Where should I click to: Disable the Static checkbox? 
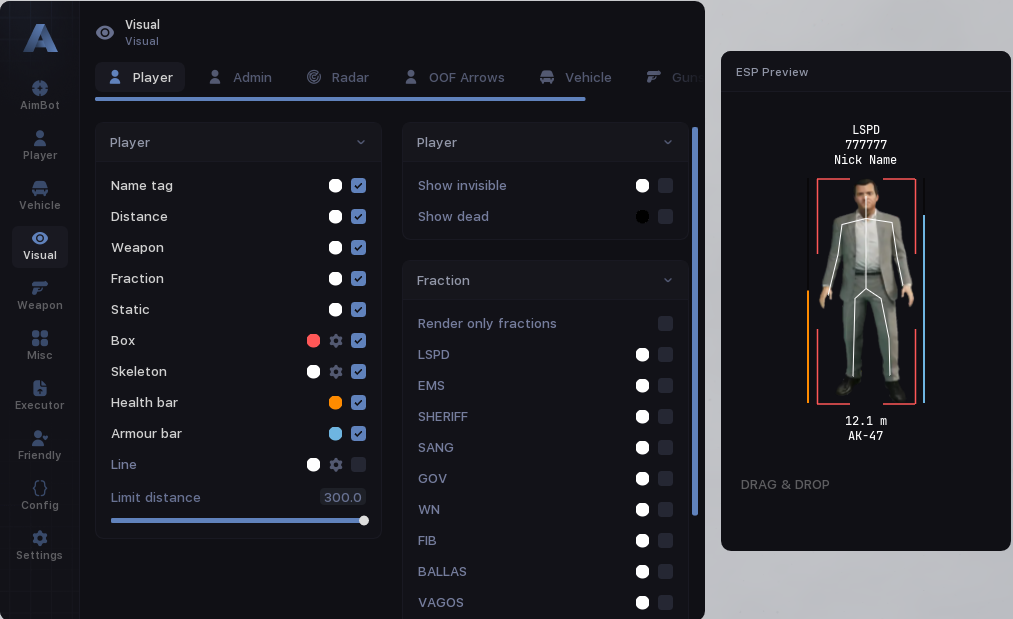tap(359, 310)
